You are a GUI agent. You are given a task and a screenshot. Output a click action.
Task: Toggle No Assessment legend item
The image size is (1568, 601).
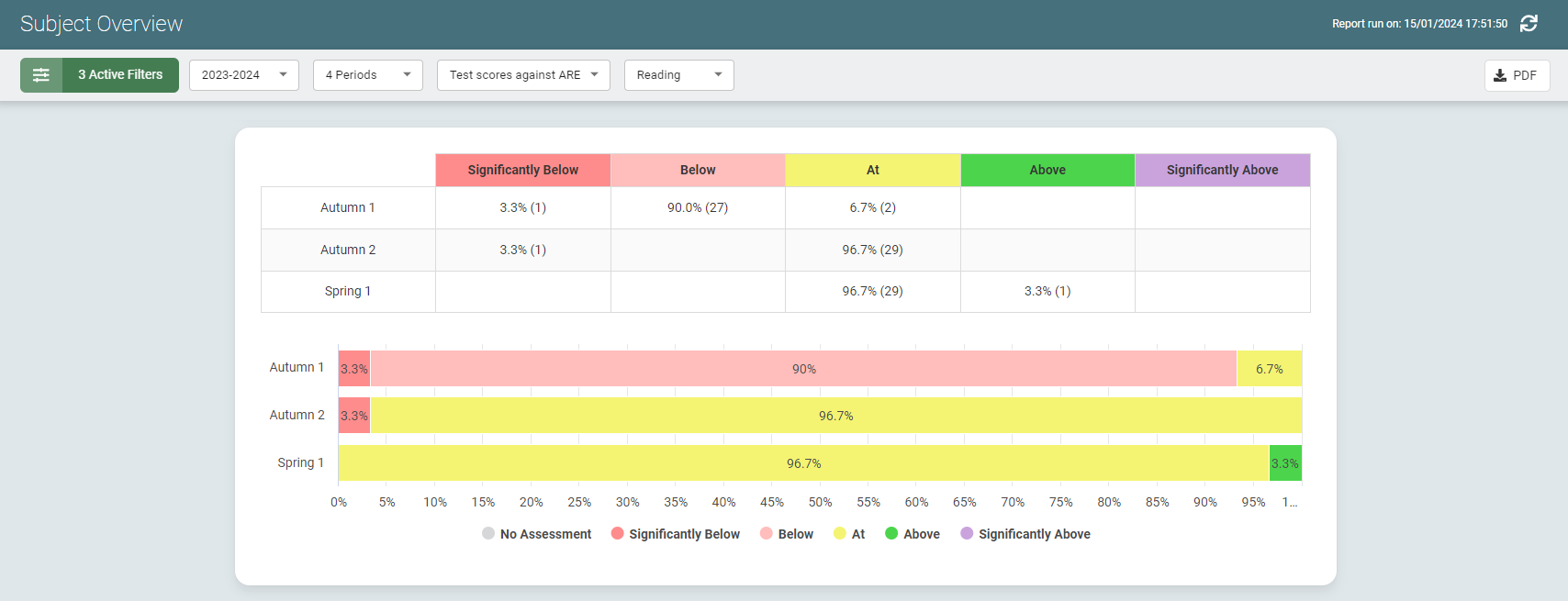pyautogui.click(x=537, y=534)
